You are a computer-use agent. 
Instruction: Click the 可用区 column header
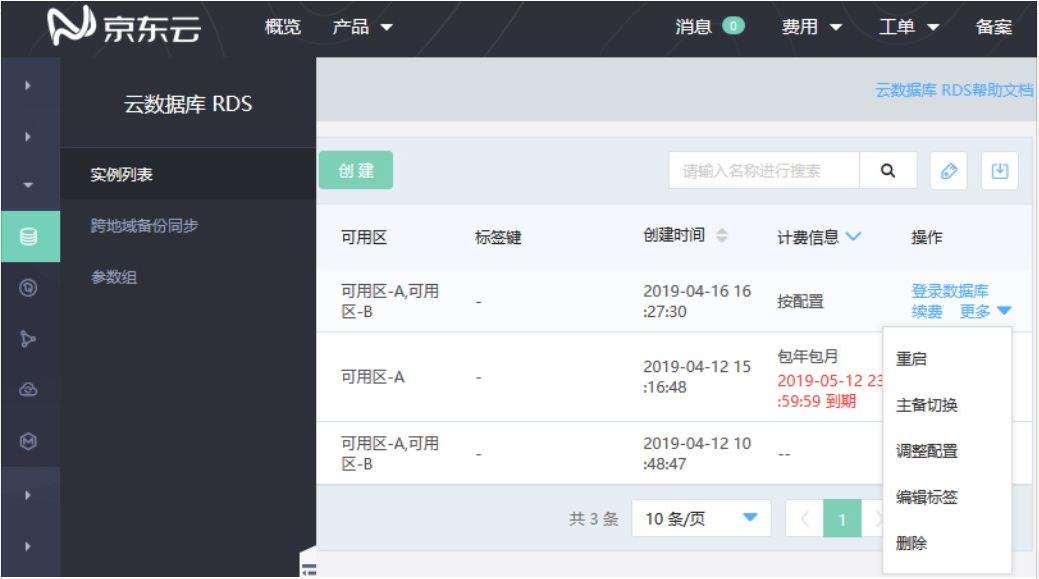coord(364,237)
